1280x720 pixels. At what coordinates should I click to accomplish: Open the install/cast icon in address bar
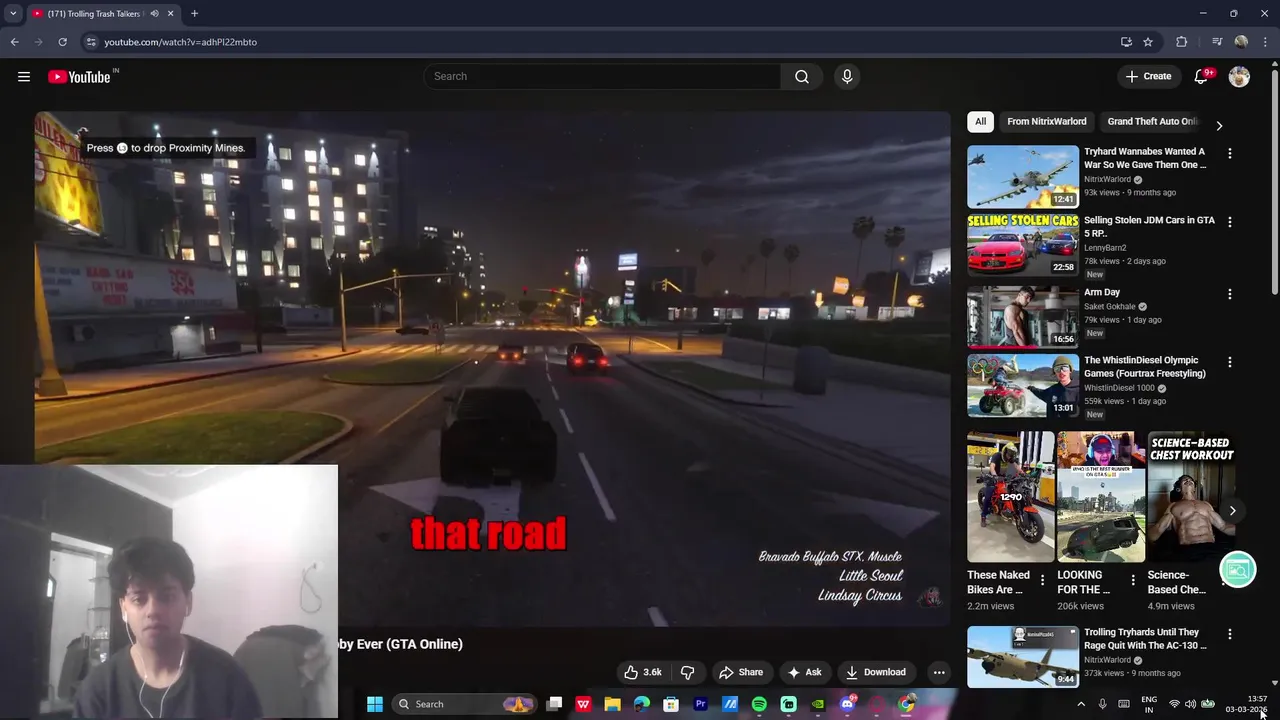point(1126,42)
